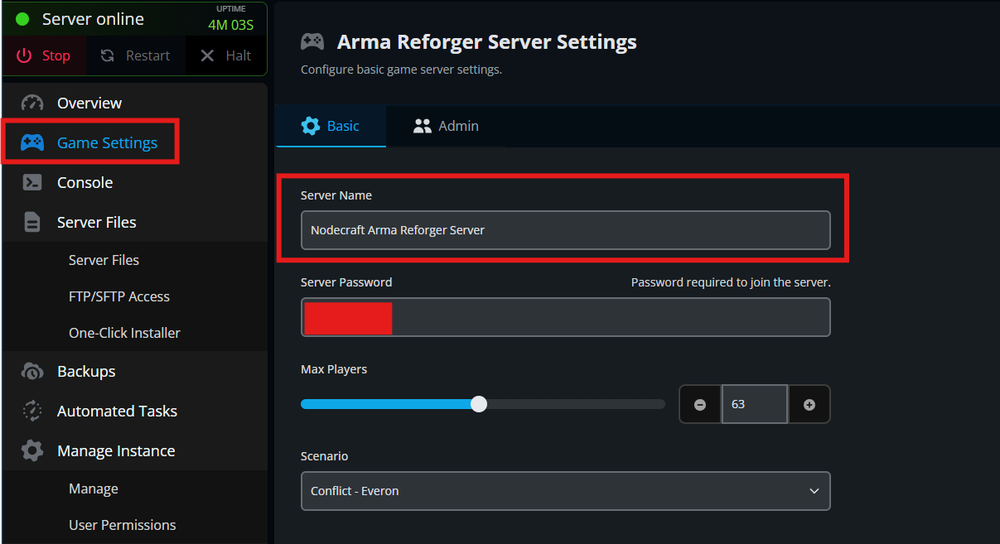The width and height of the screenshot is (1000, 544).
Task: Click the header gamepad icon
Action: 312,41
